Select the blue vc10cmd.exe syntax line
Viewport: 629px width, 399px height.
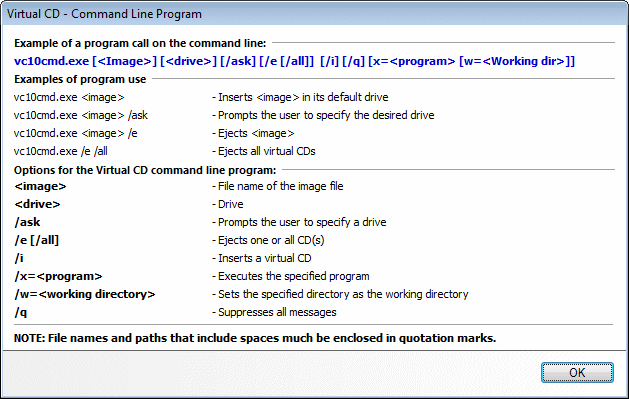pos(294,61)
